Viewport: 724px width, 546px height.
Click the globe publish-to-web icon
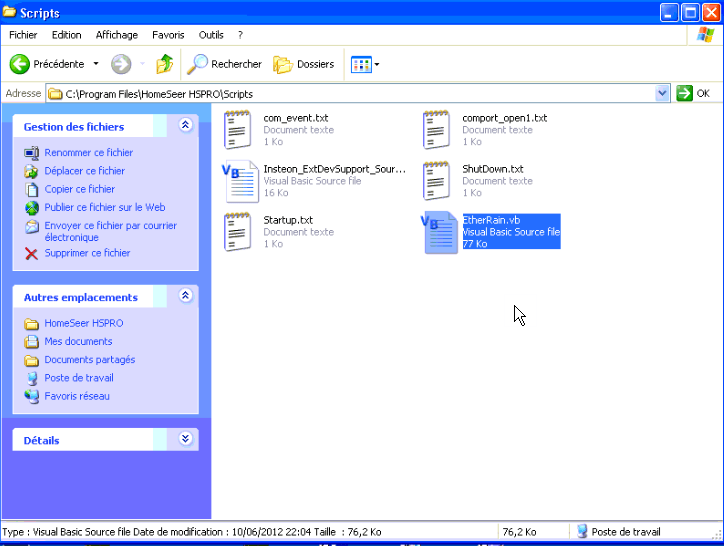31,208
